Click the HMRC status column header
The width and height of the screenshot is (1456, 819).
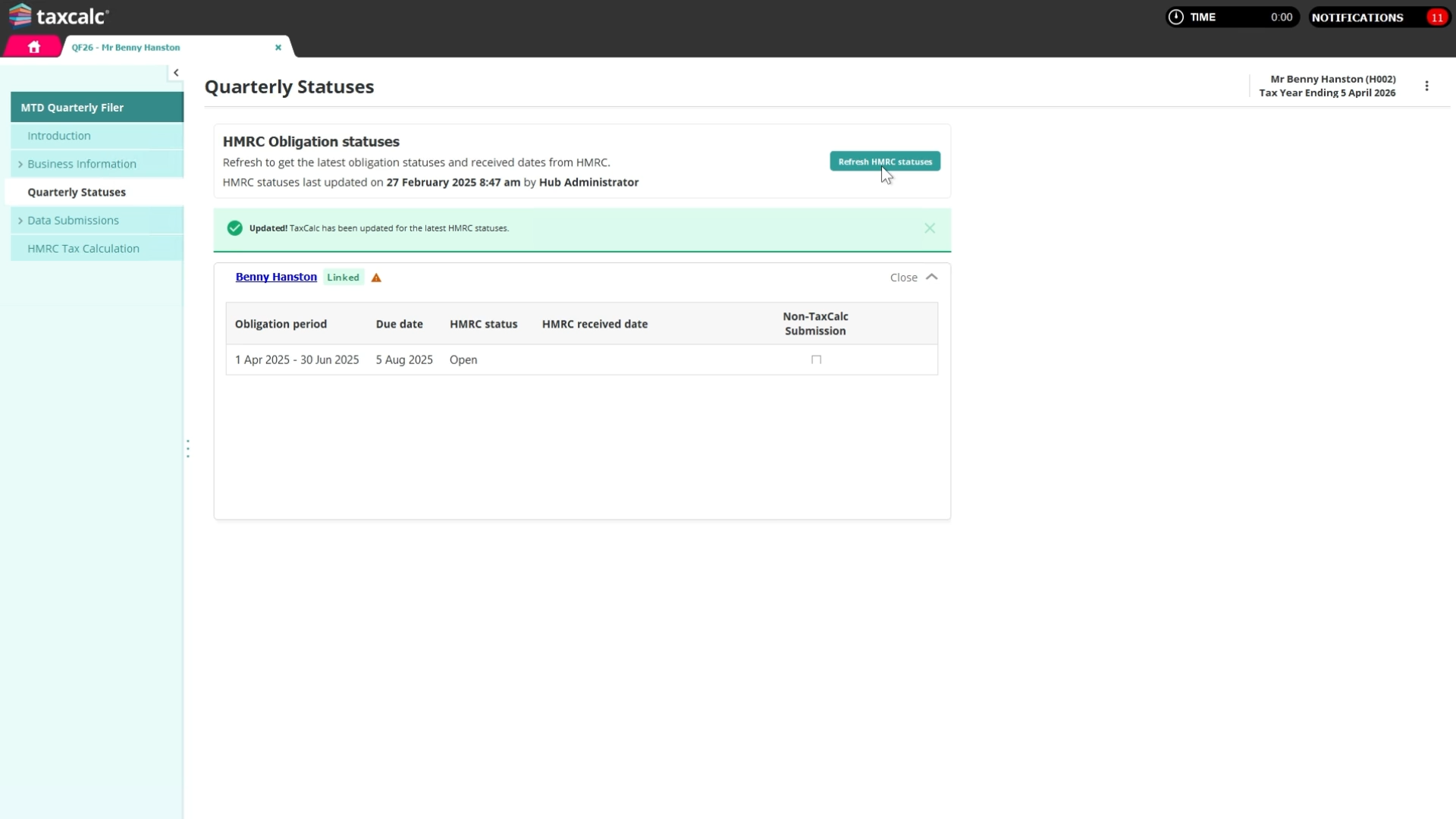point(483,324)
